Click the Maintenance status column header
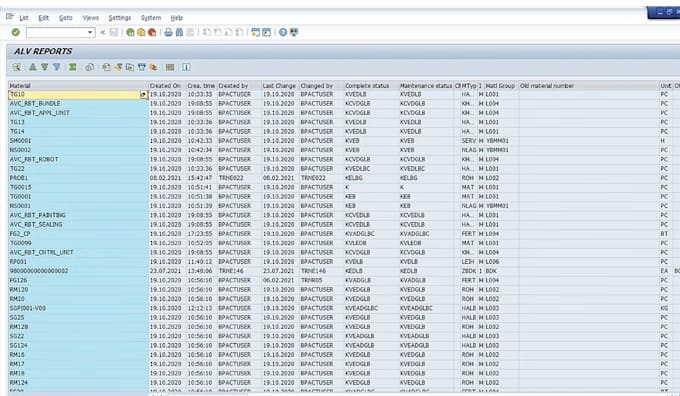Screen dimensions: 680x396 426,86
